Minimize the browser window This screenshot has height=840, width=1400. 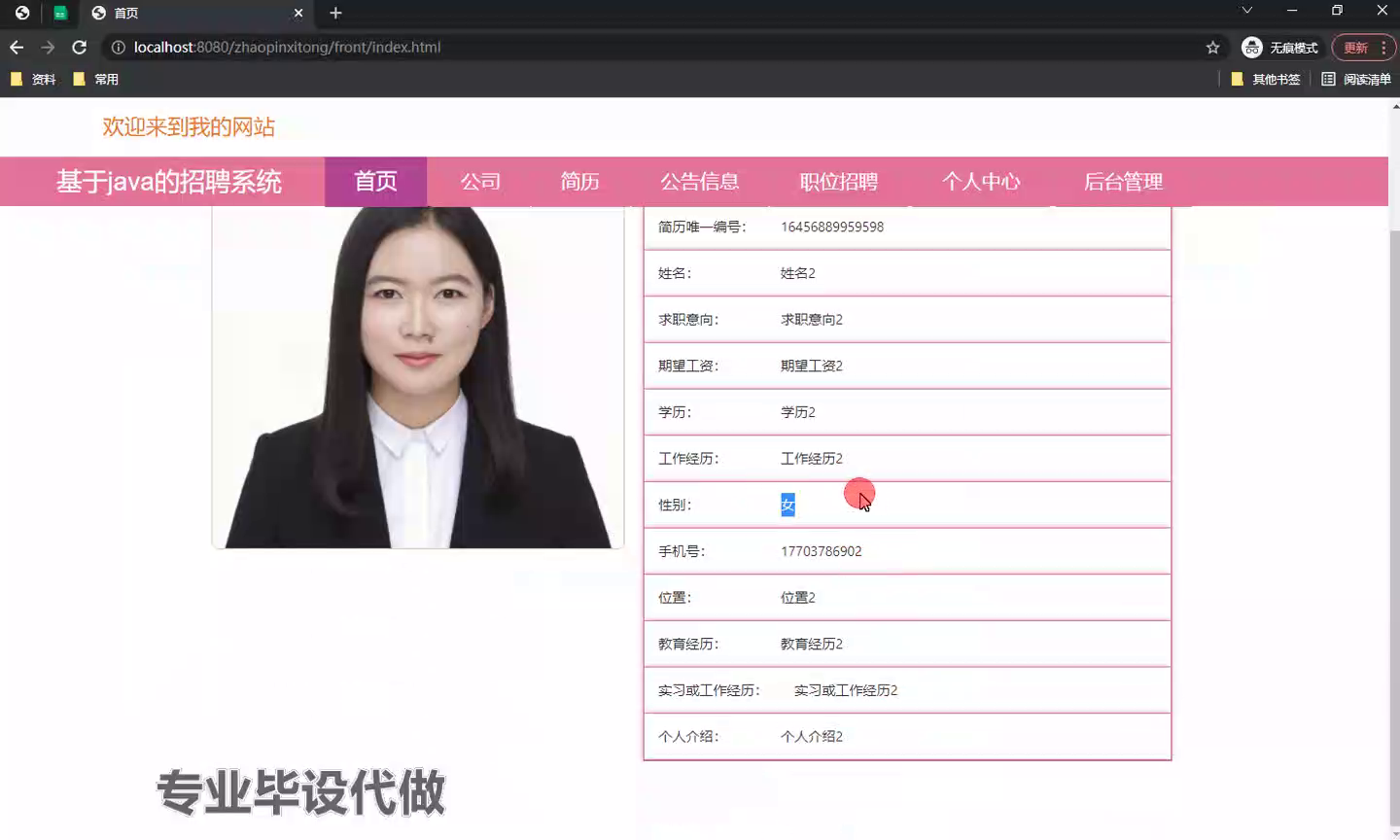[x=1292, y=11]
